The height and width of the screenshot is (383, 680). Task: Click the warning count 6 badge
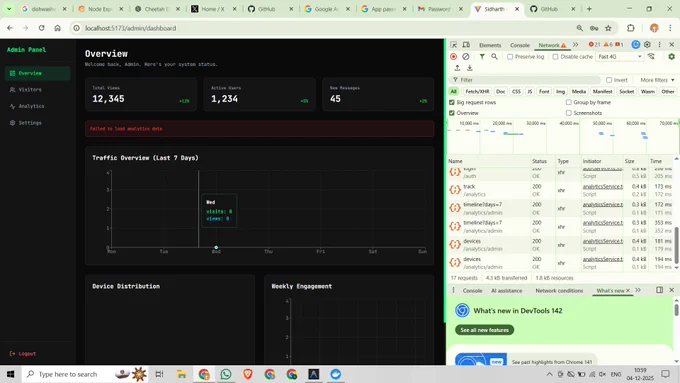tap(608, 45)
